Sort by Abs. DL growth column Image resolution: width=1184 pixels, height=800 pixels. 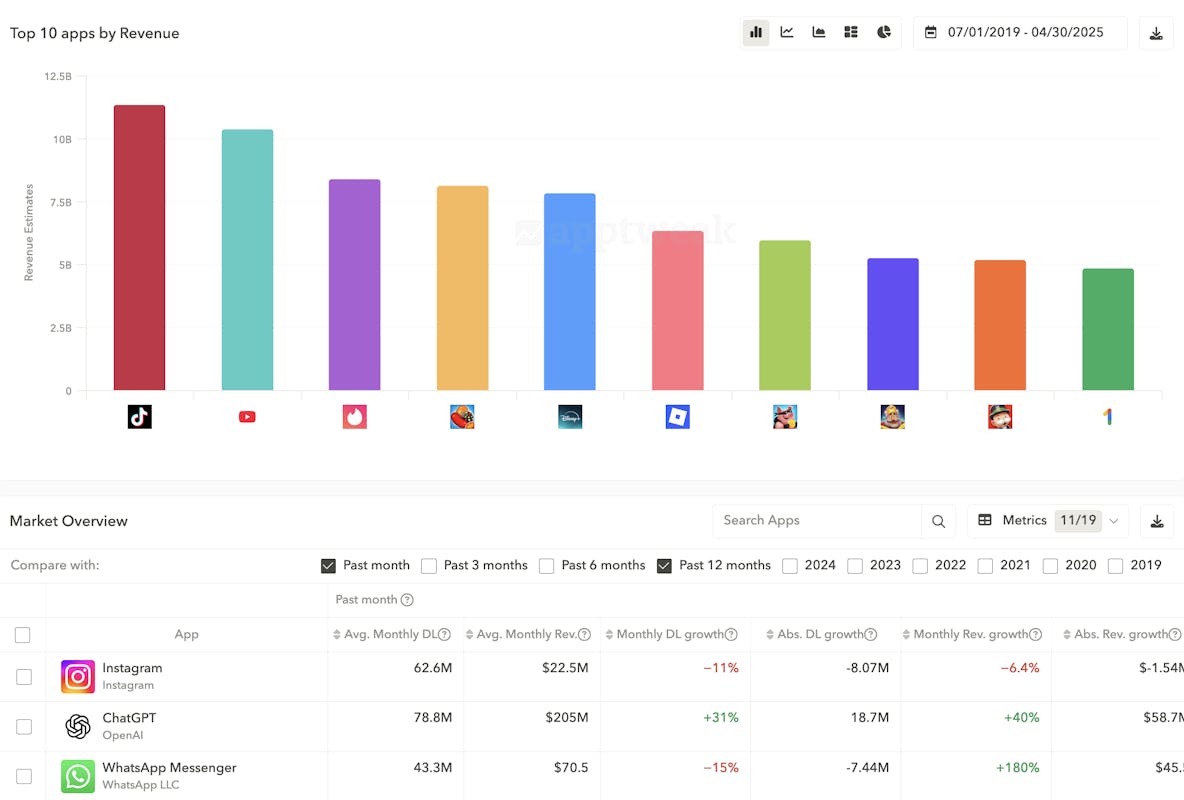pos(770,635)
